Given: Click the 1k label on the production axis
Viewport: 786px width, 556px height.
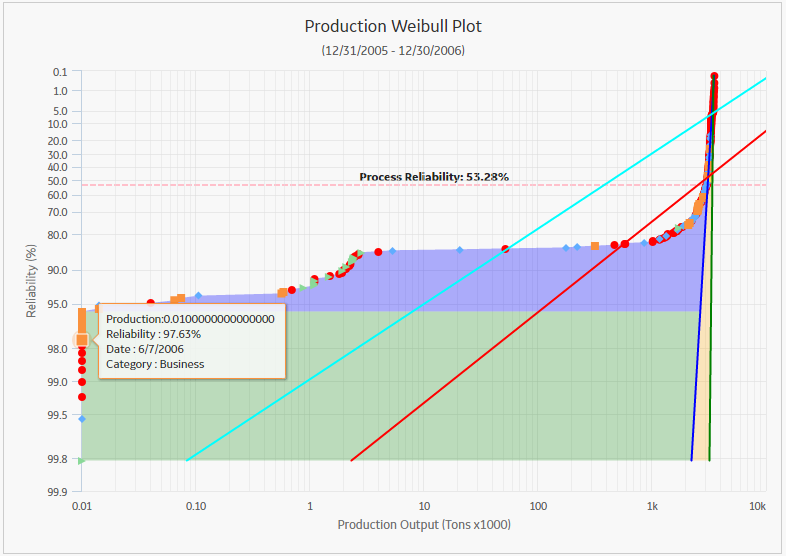Looking at the screenshot, I should click(652, 506).
